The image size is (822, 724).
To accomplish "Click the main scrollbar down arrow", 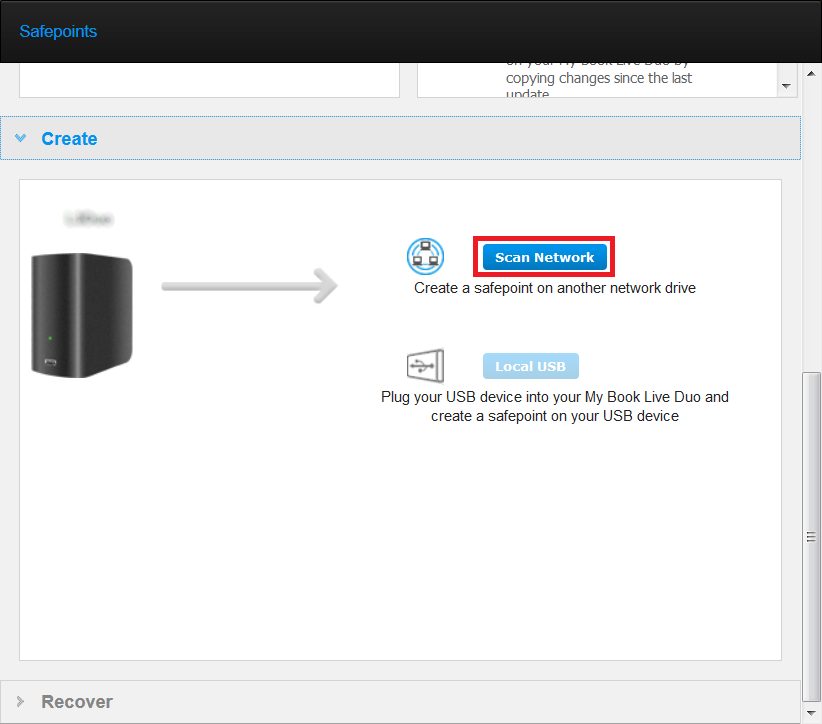I will [812, 714].
